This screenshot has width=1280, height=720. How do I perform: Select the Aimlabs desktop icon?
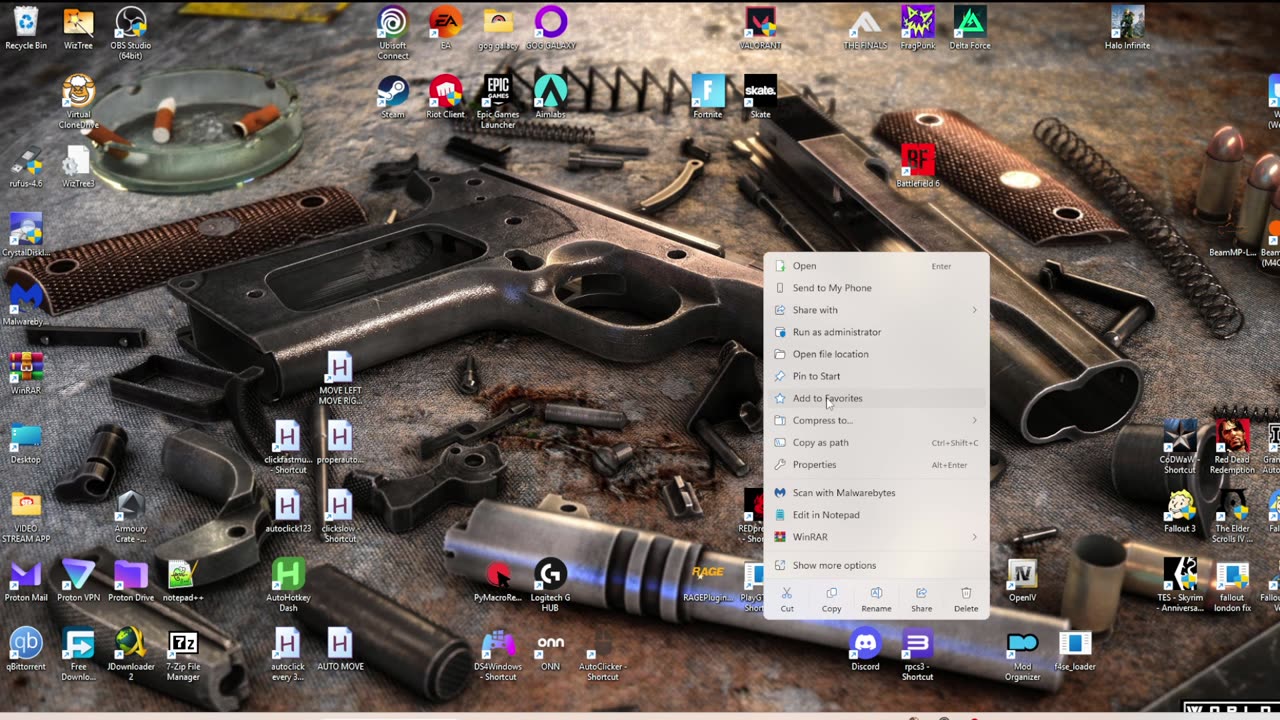point(550,97)
